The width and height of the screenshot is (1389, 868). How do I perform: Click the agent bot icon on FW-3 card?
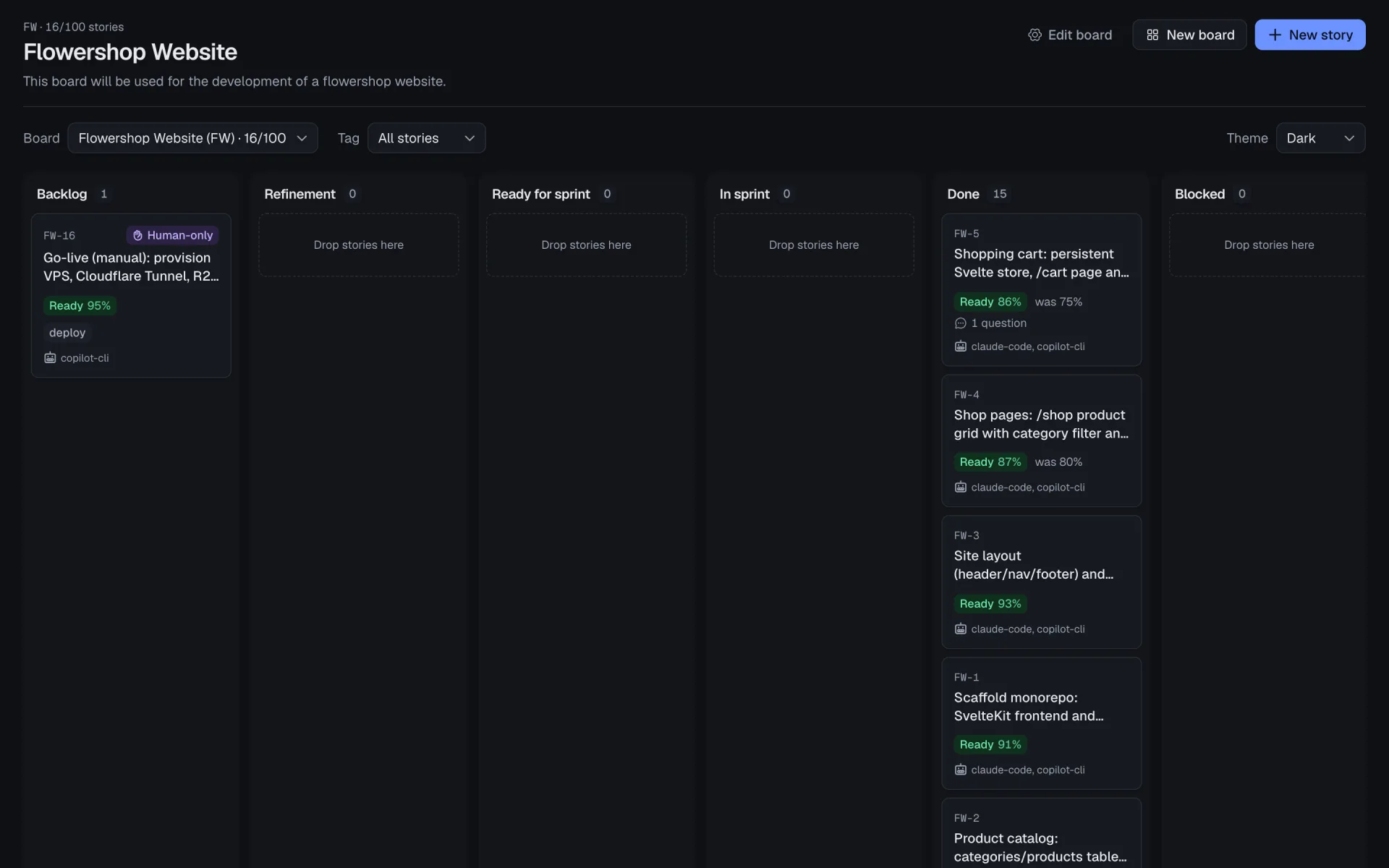click(960, 629)
